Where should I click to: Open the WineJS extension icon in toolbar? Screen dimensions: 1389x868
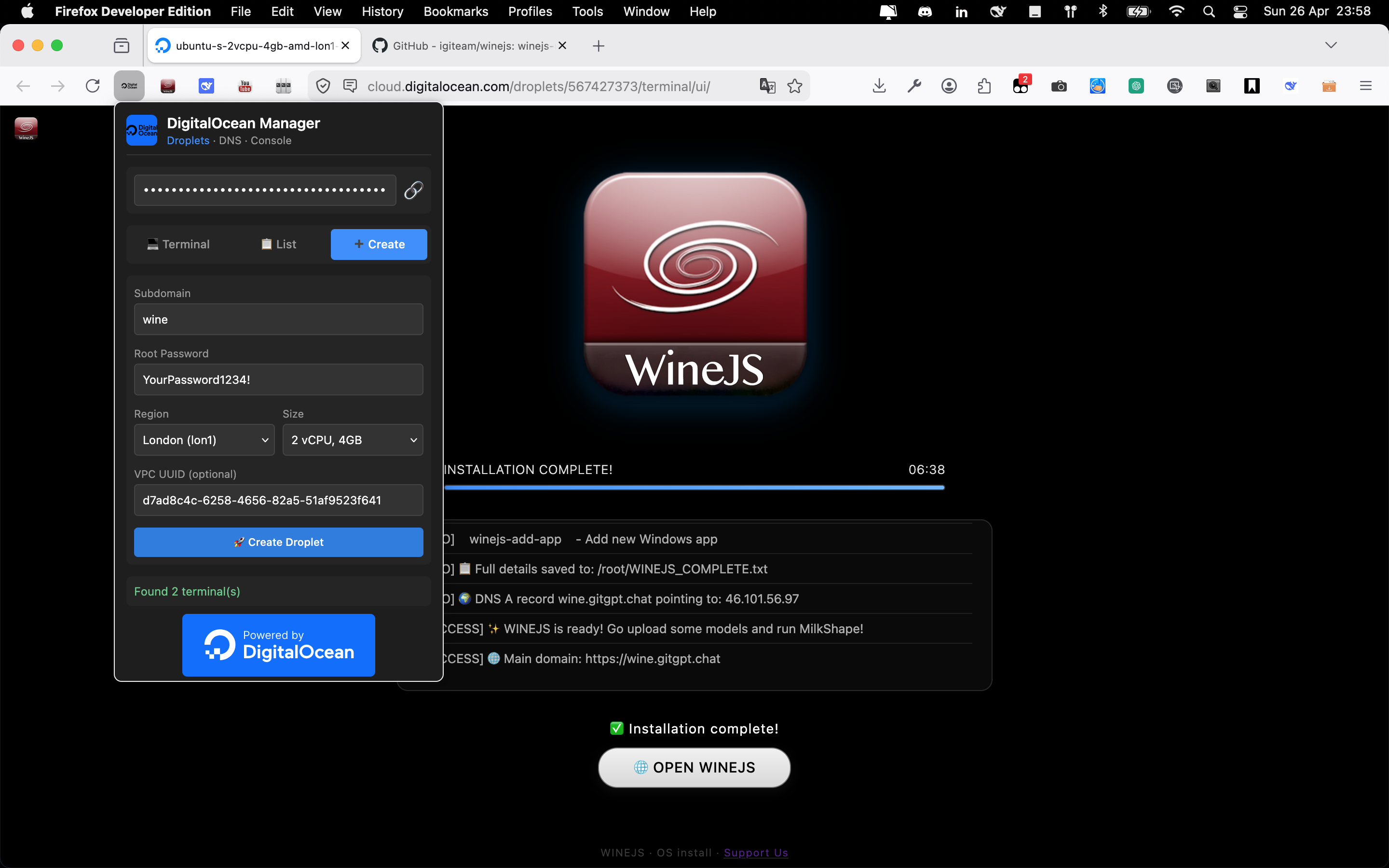[x=168, y=86]
